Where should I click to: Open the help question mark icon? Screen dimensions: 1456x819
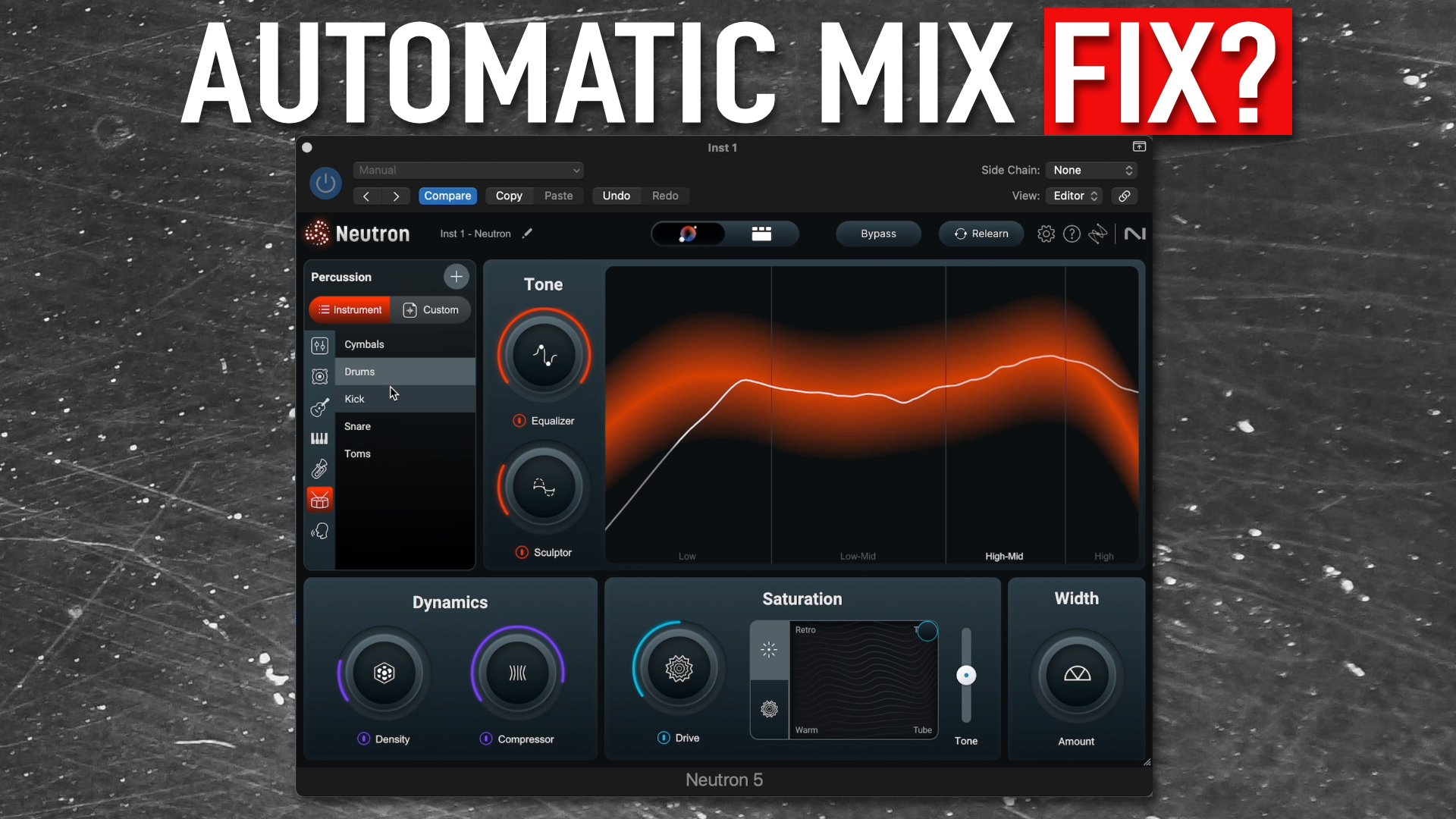coord(1072,234)
